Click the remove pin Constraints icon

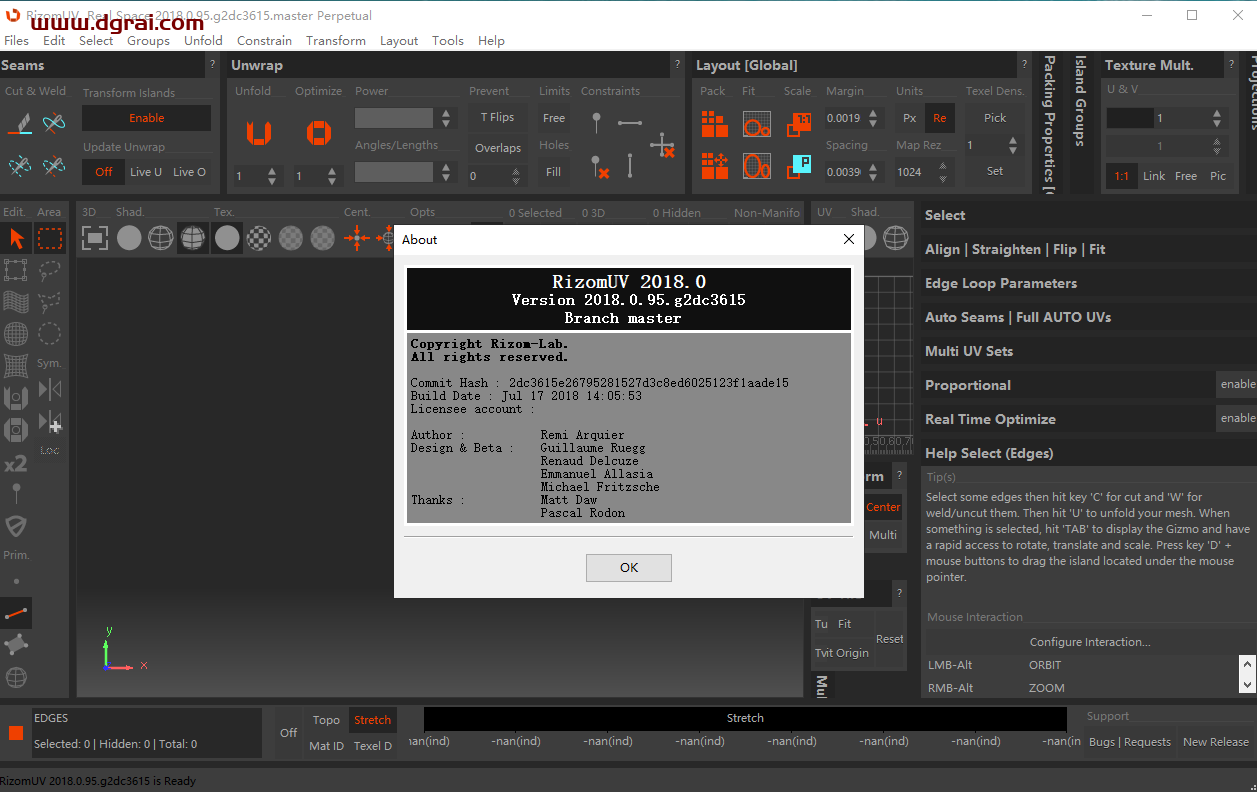point(599,166)
